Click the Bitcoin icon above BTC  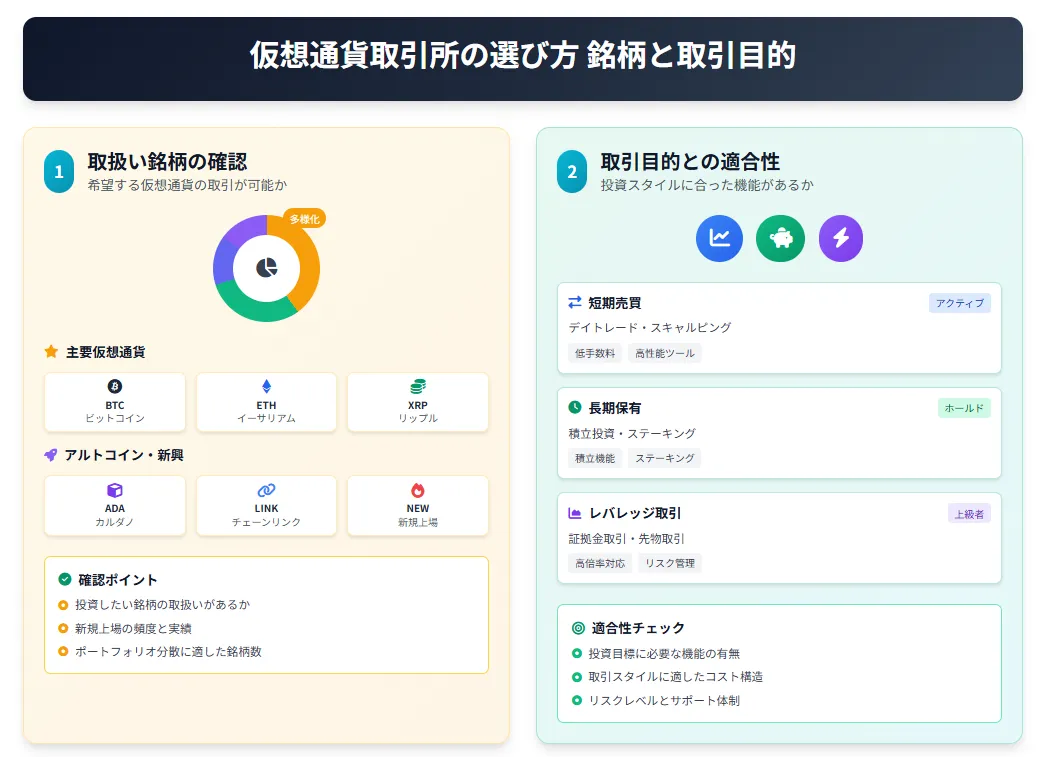115,386
